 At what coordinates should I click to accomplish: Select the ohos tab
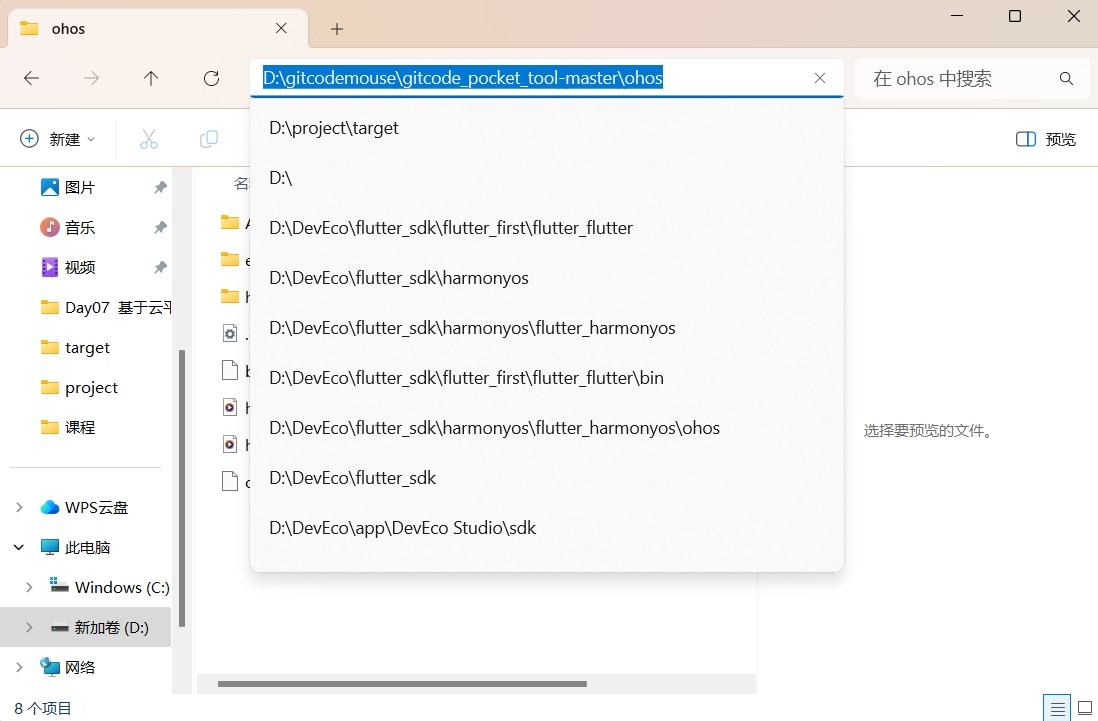coord(158,29)
